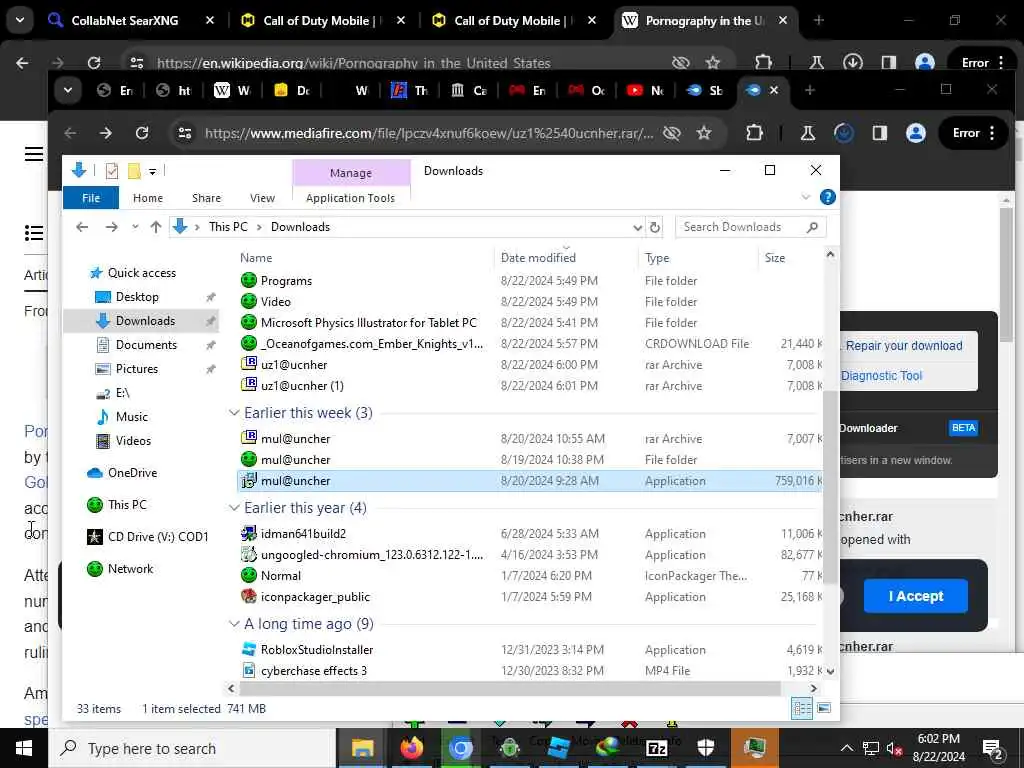This screenshot has width=1024, height=768.
Task: Show hidden system tray icons
Action: pyautogui.click(x=846, y=748)
